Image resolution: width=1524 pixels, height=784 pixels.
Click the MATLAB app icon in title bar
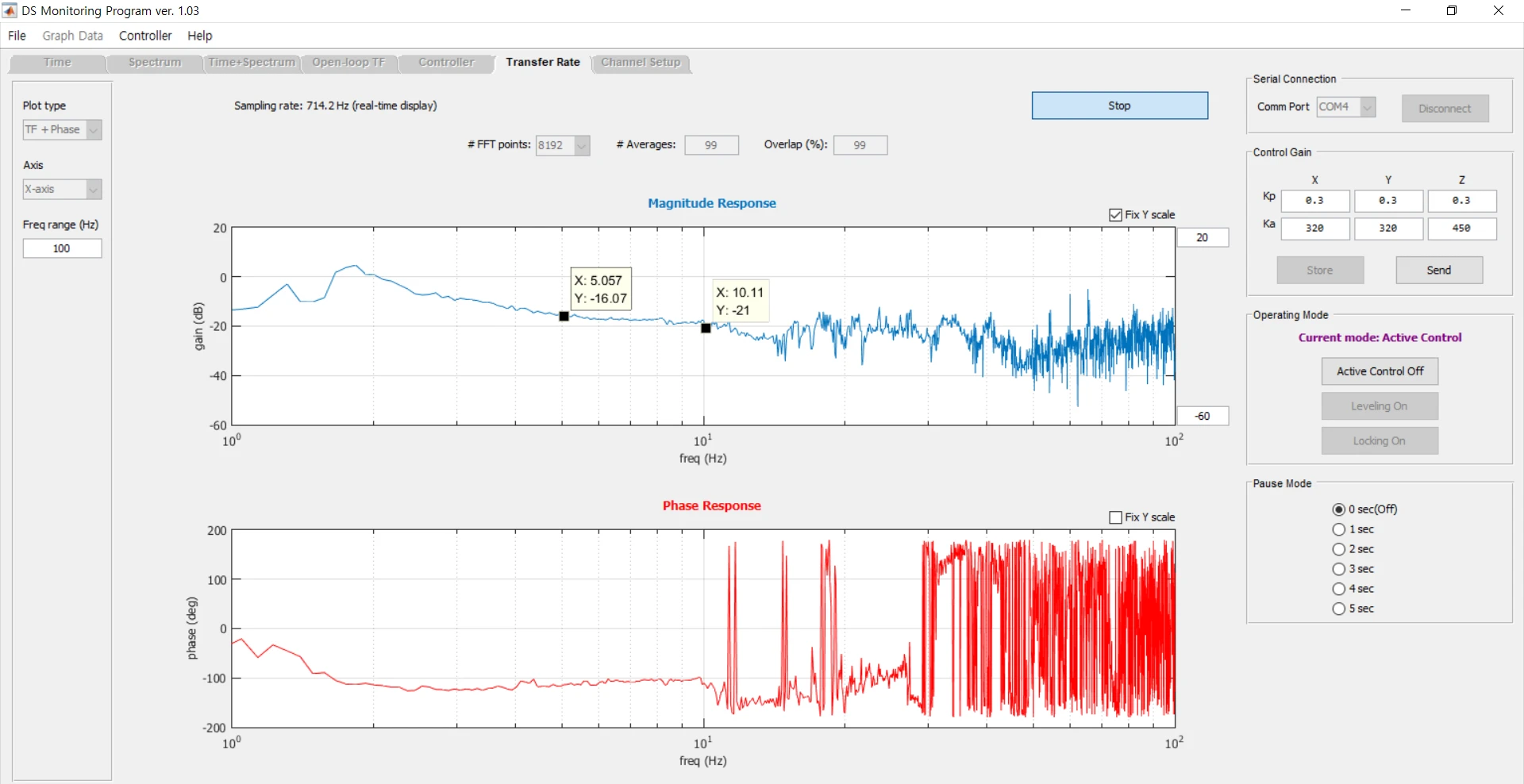[10, 10]
